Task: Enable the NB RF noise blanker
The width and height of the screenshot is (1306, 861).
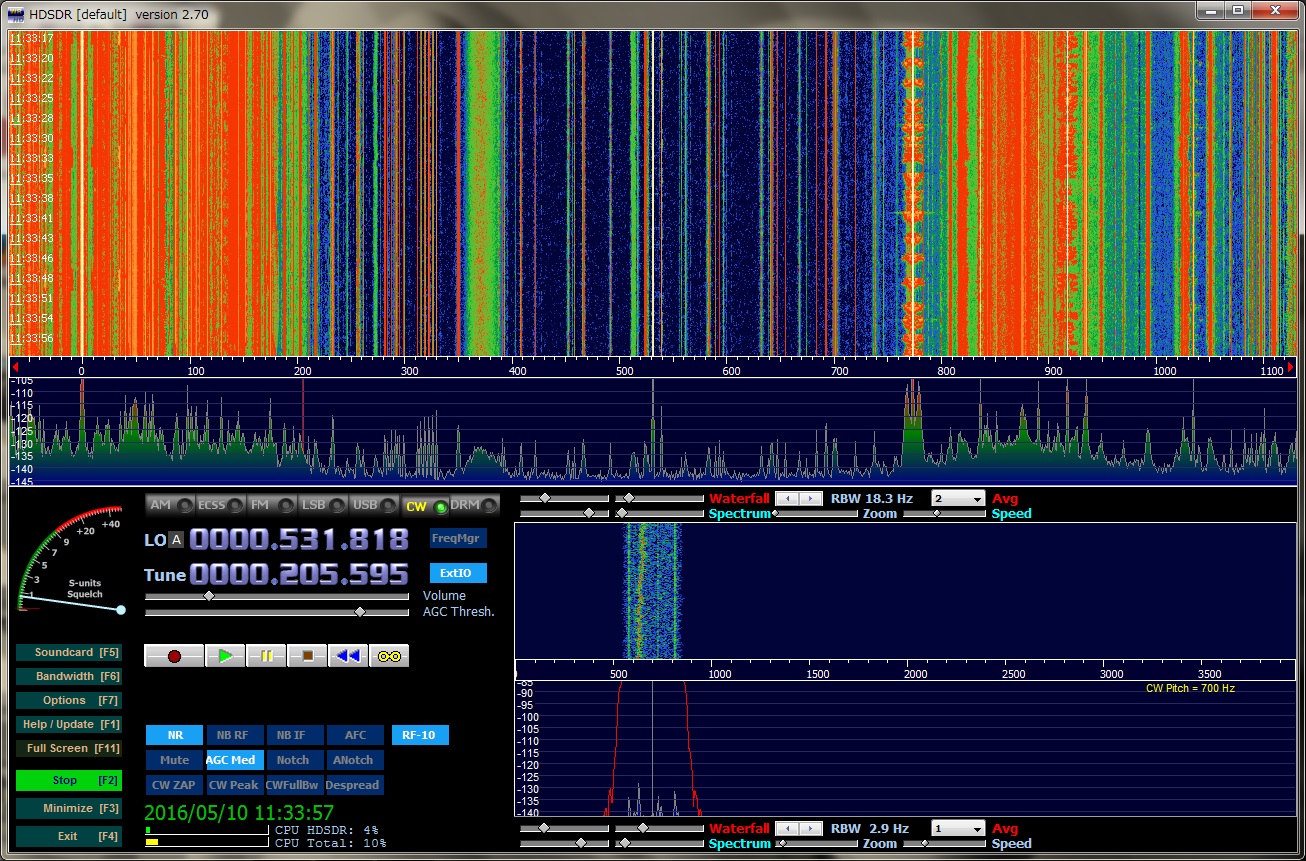Action: click(233, 735)
